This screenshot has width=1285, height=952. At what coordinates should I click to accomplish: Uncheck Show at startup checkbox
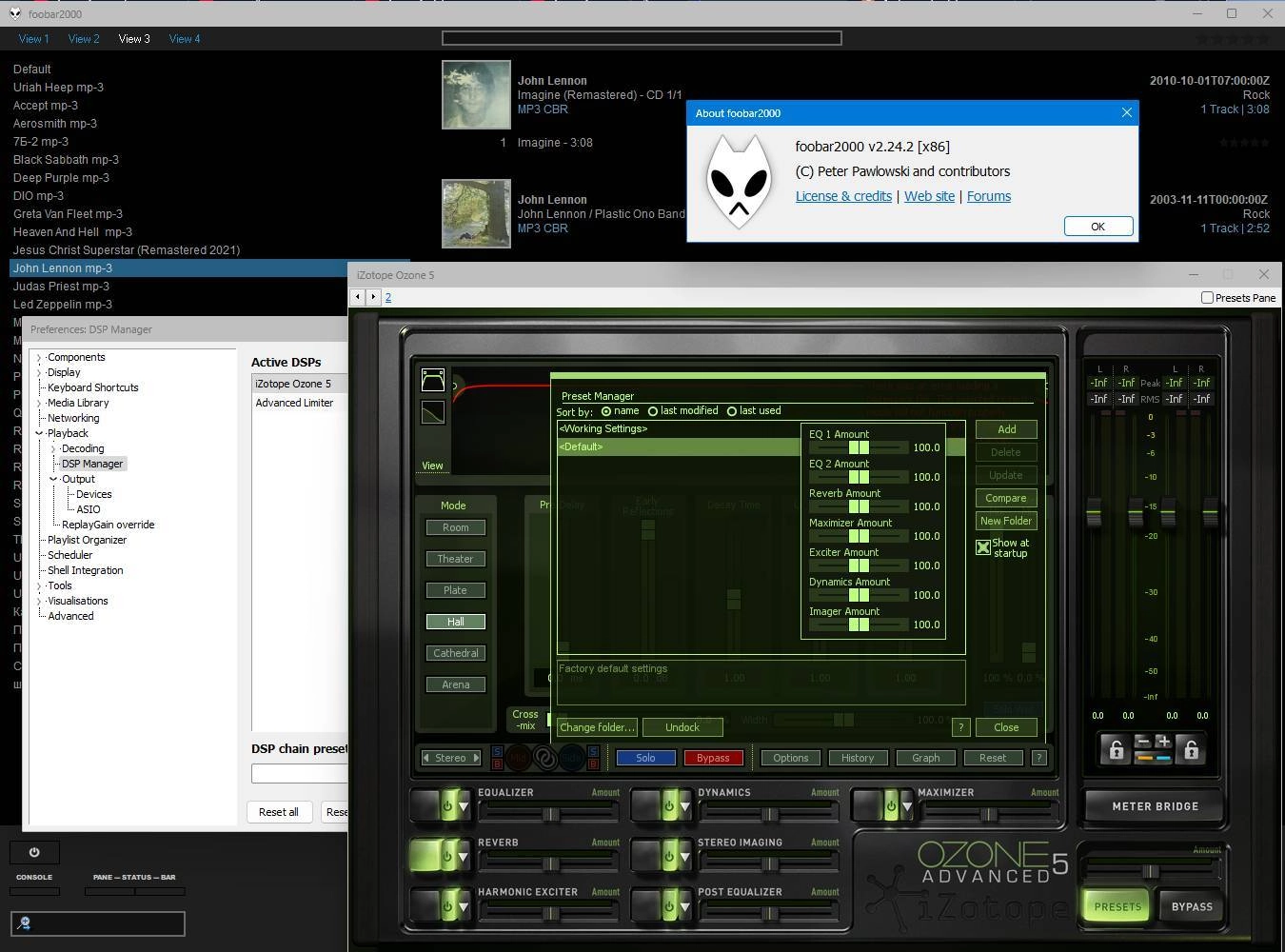tap(983, 547)
